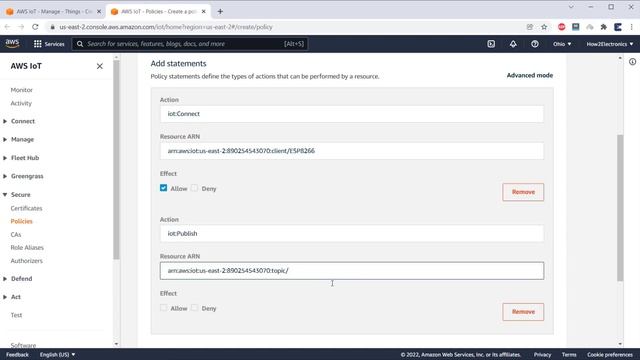The width and height of the screenshot is (640, 360).
Task: Click the browser address bar URL
Action: (166, 27)
